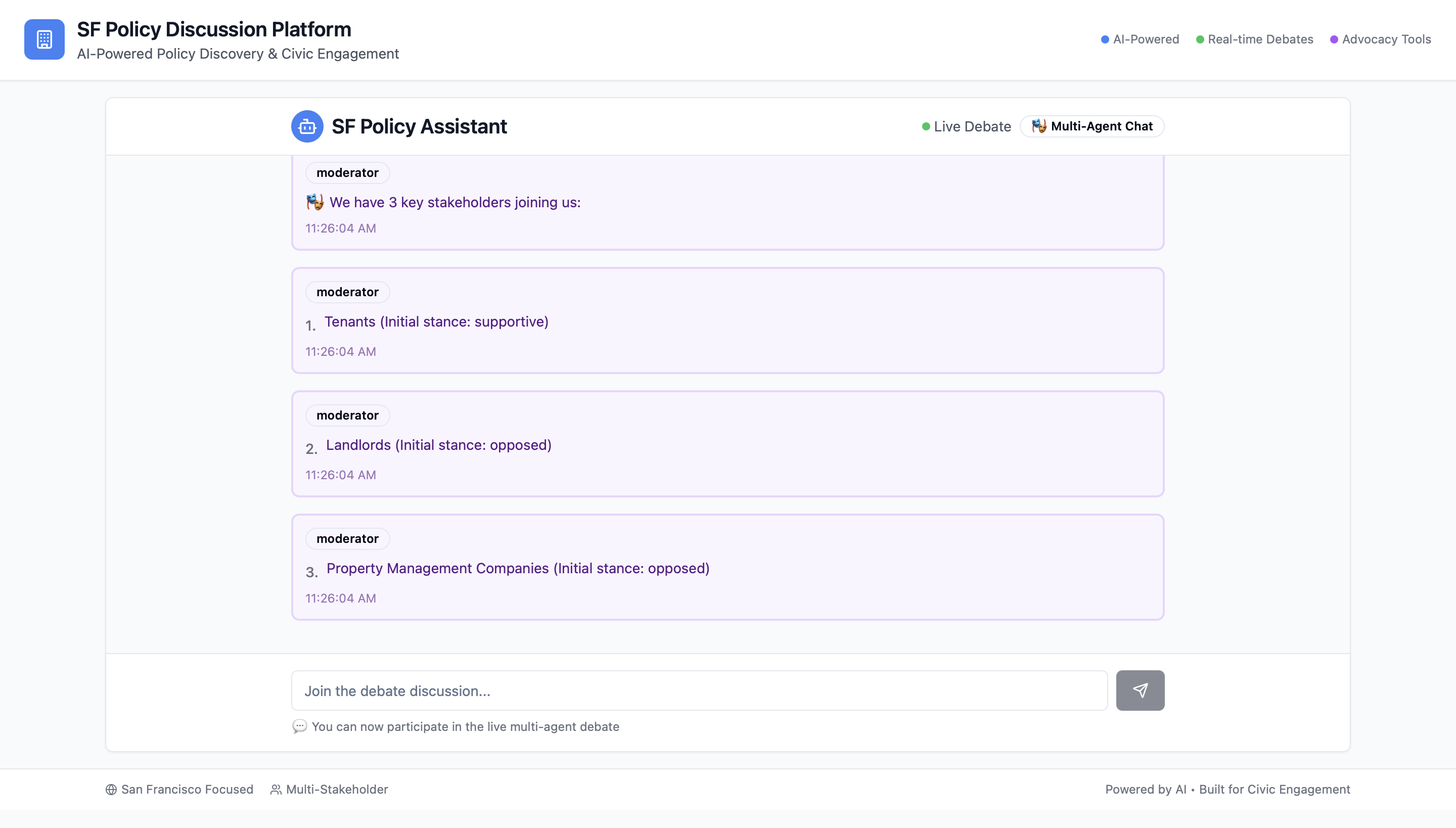
Task: Click the Tenants stakeholder message
Action: point(436,322)
